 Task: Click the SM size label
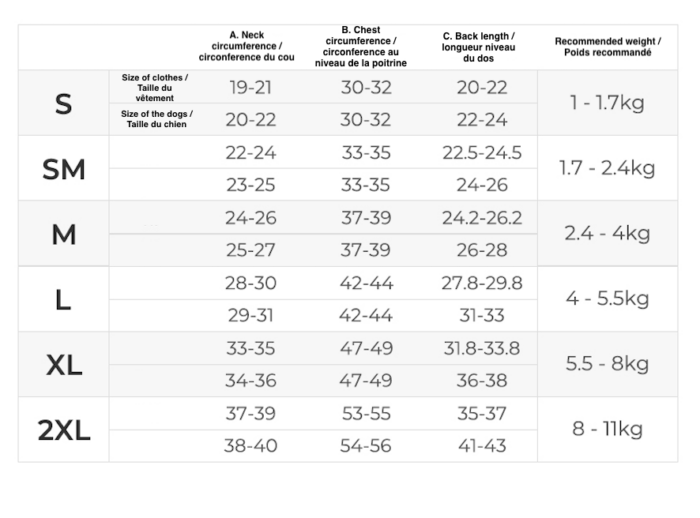click(x=63, y=169)
